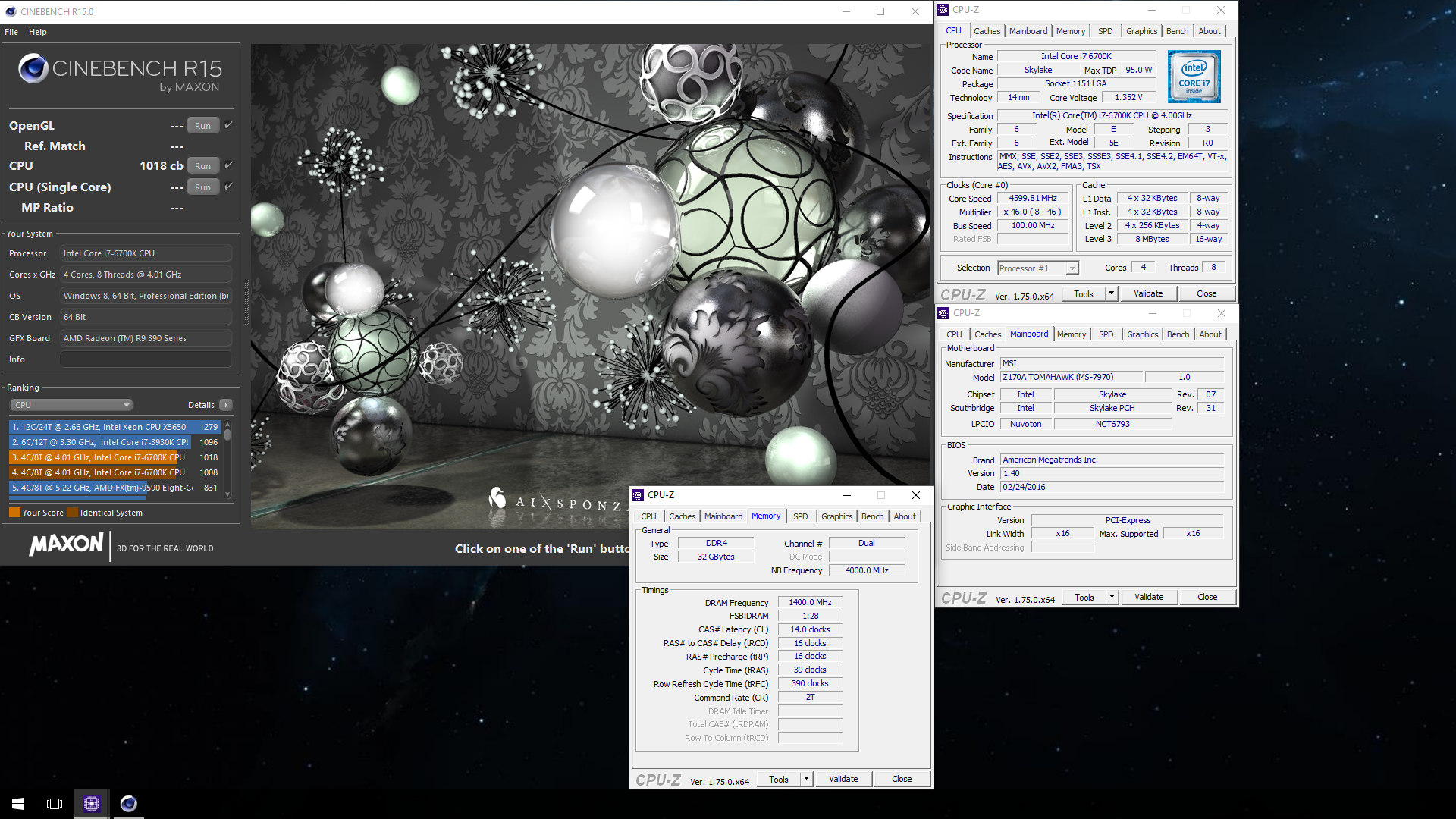This screenshot has width=1456, height=819.
Task: Select ranking entry Intel Core i7-3930K
Action: [x=115, y=442]
